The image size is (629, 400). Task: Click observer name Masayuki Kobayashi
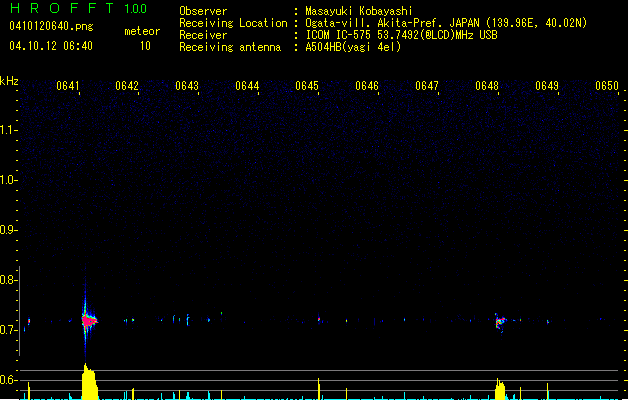click(359, 11)
